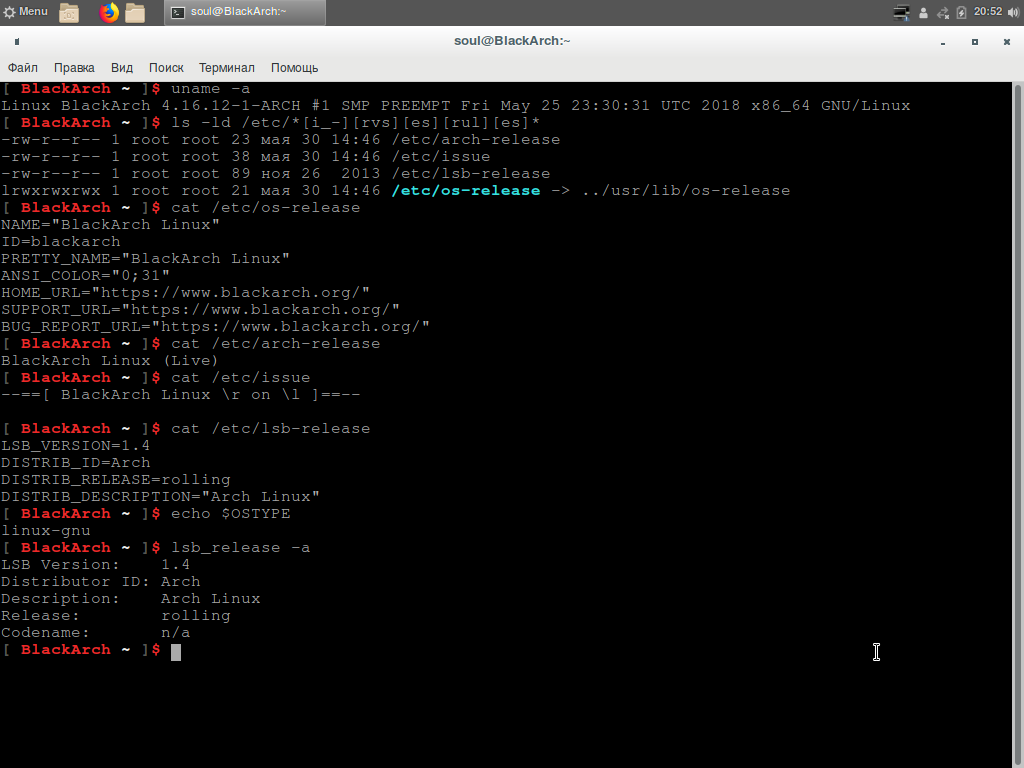Click the "Release: rolling" output line
1024x768 pixels.
click(x=116, y=615)
